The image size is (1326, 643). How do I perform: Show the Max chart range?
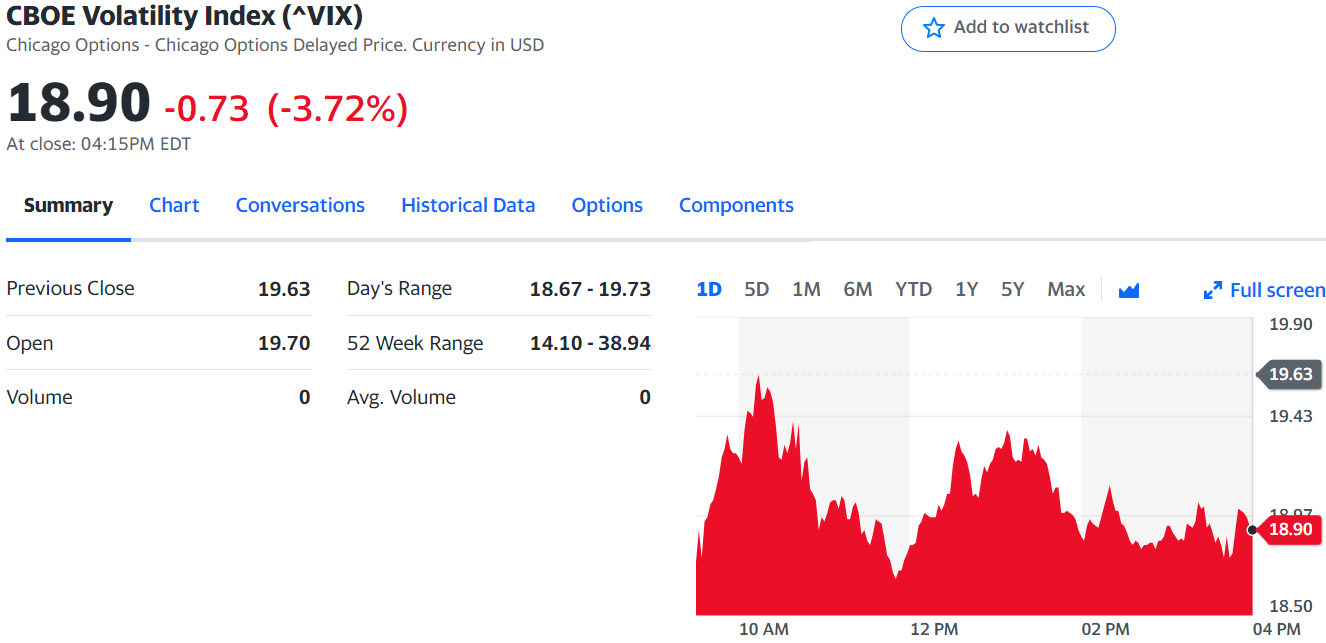click(1066, 289)
